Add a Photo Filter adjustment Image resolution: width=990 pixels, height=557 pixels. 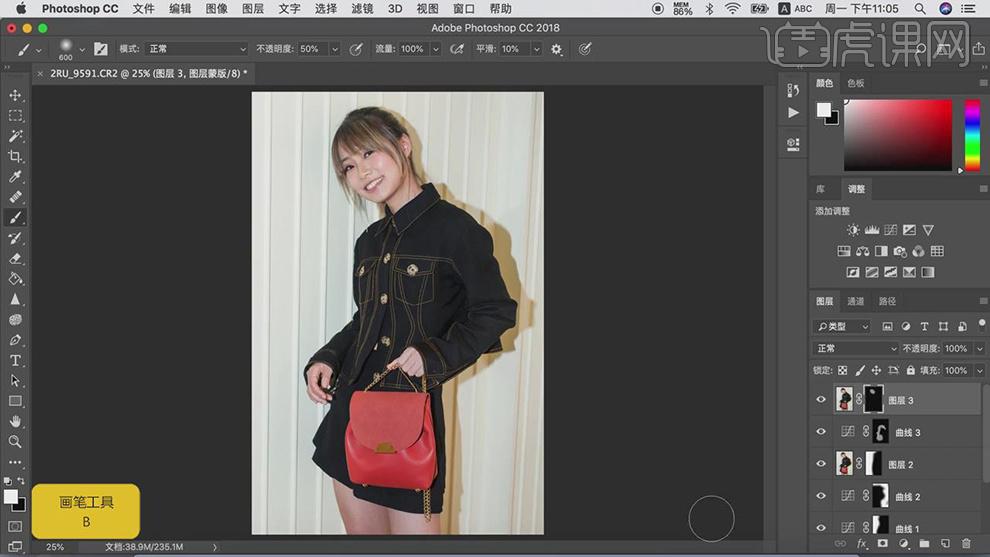pos(900,251)
